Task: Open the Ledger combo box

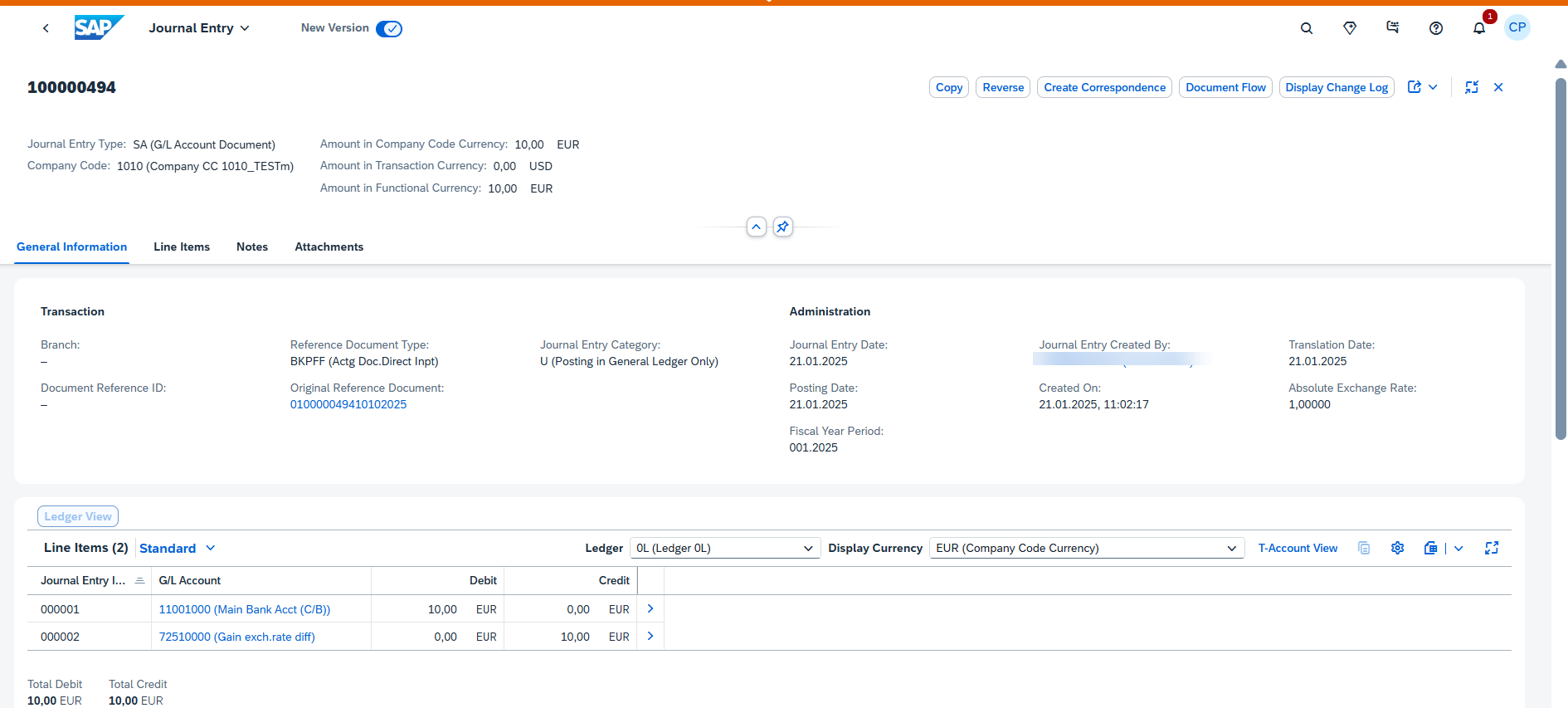Action: [x=725, y=548]
